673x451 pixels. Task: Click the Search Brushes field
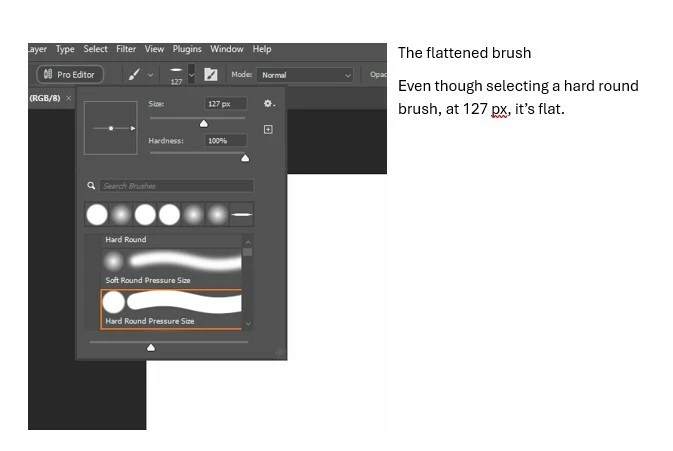(x=176, y=186)
